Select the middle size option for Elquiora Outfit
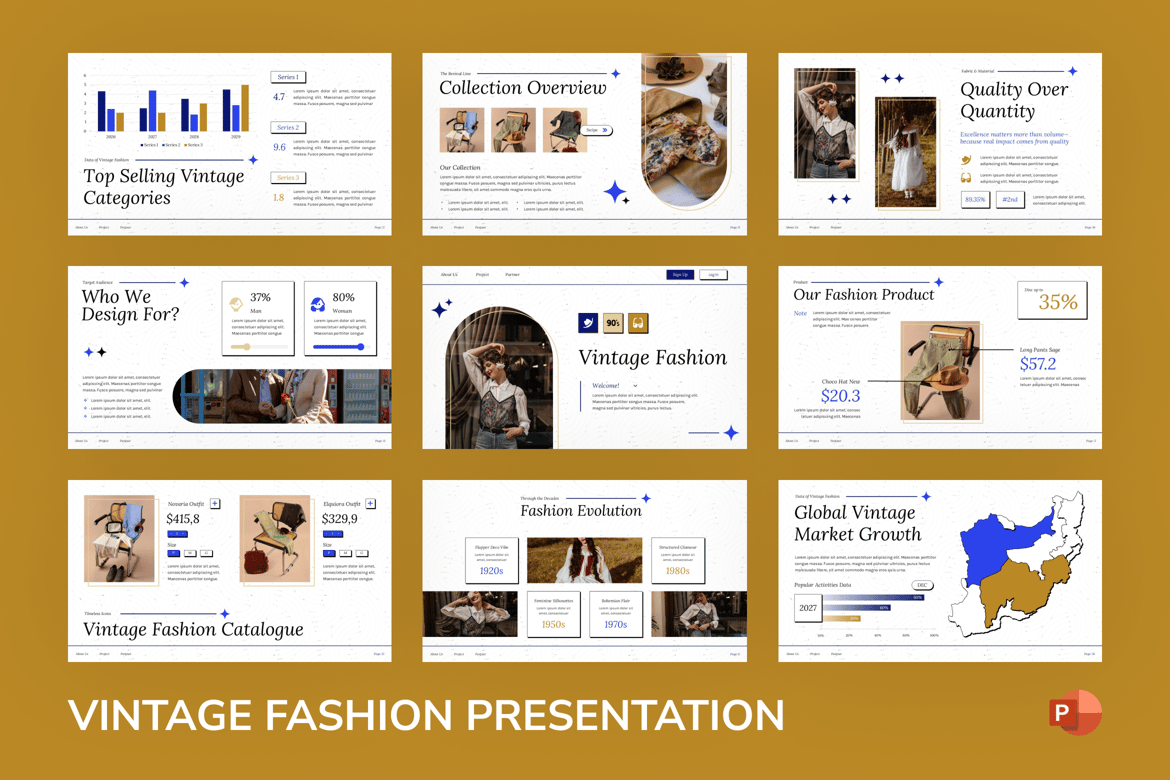The image size is (1170, 780). click(x=345, y=553)
